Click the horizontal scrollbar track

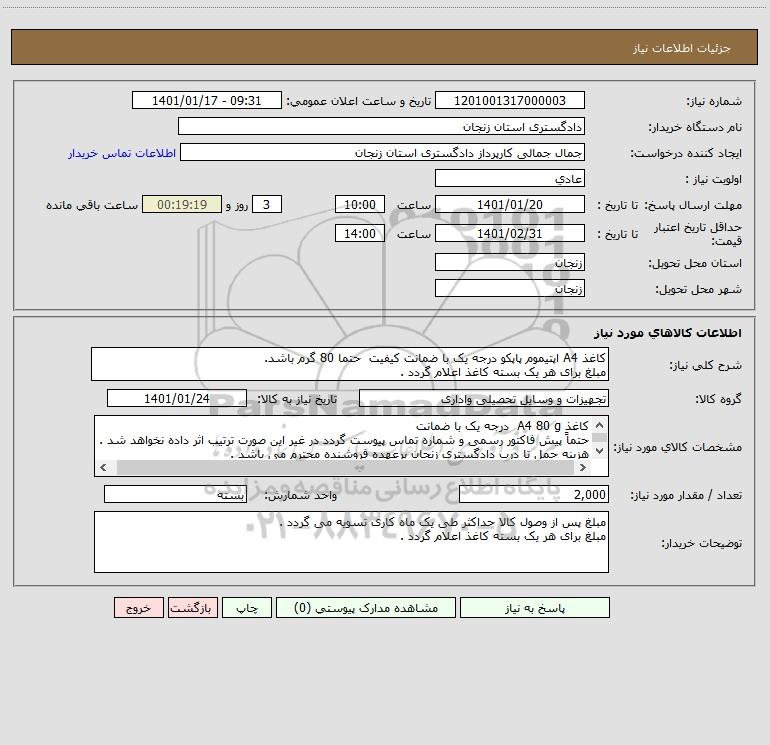[345, 468]
